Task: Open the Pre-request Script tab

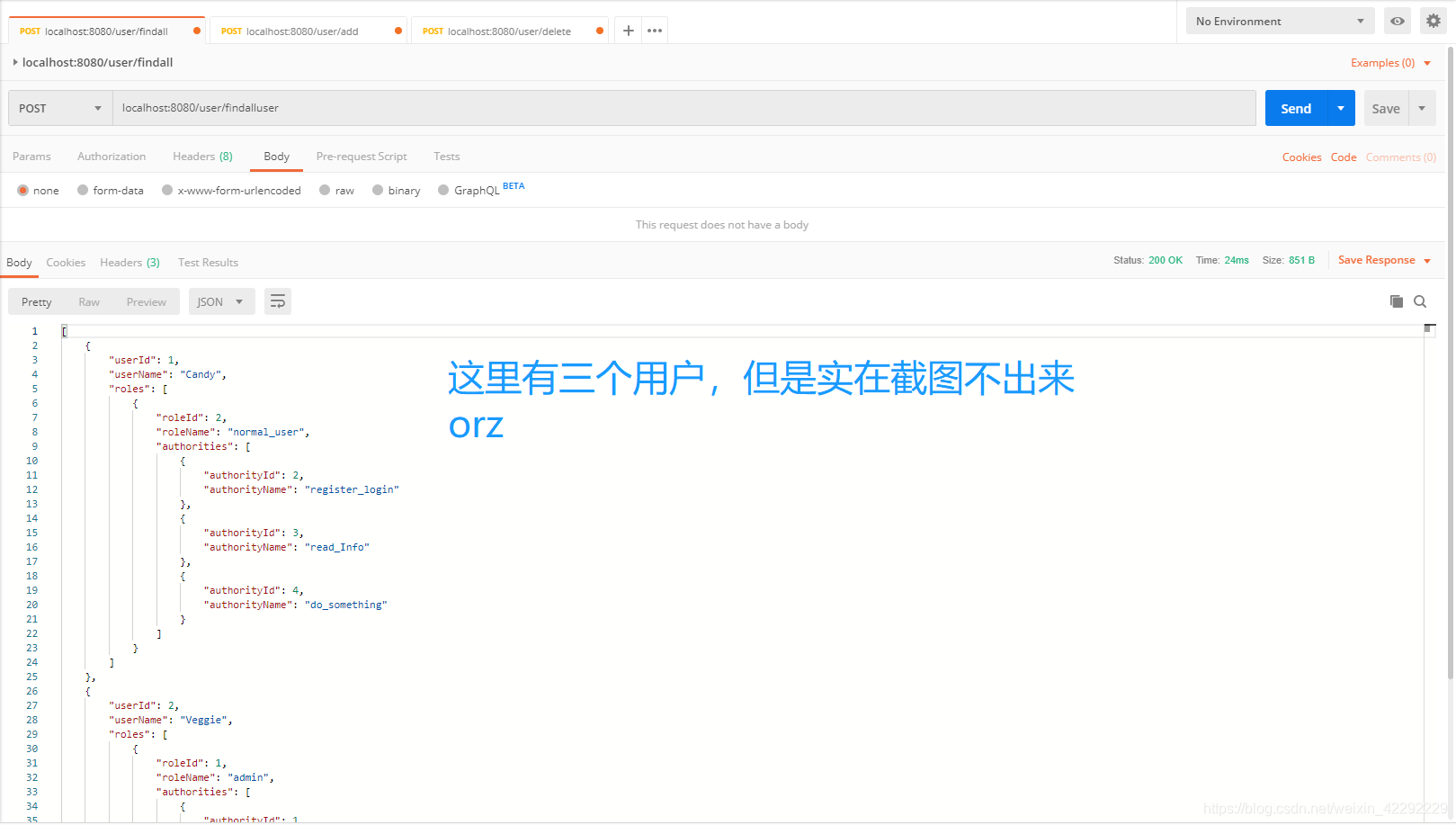Action: click(x=362, y=156)
